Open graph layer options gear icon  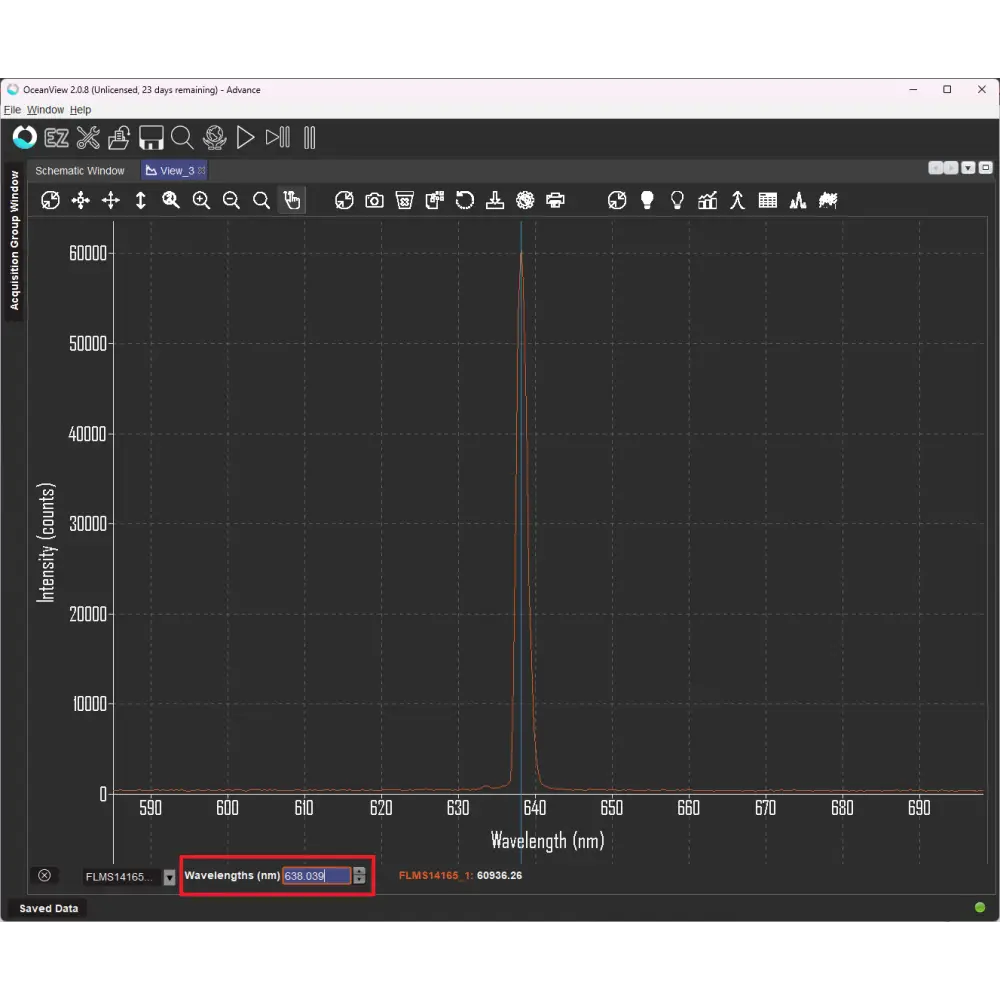(525, 200)
